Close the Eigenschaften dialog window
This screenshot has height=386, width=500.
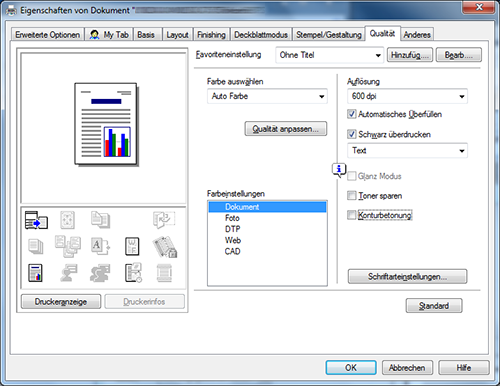coord(479,7)
